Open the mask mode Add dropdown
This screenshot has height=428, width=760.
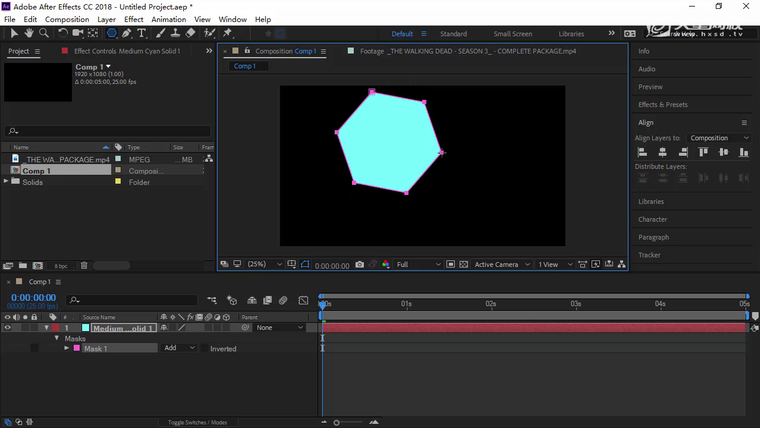tap(176, 349)
